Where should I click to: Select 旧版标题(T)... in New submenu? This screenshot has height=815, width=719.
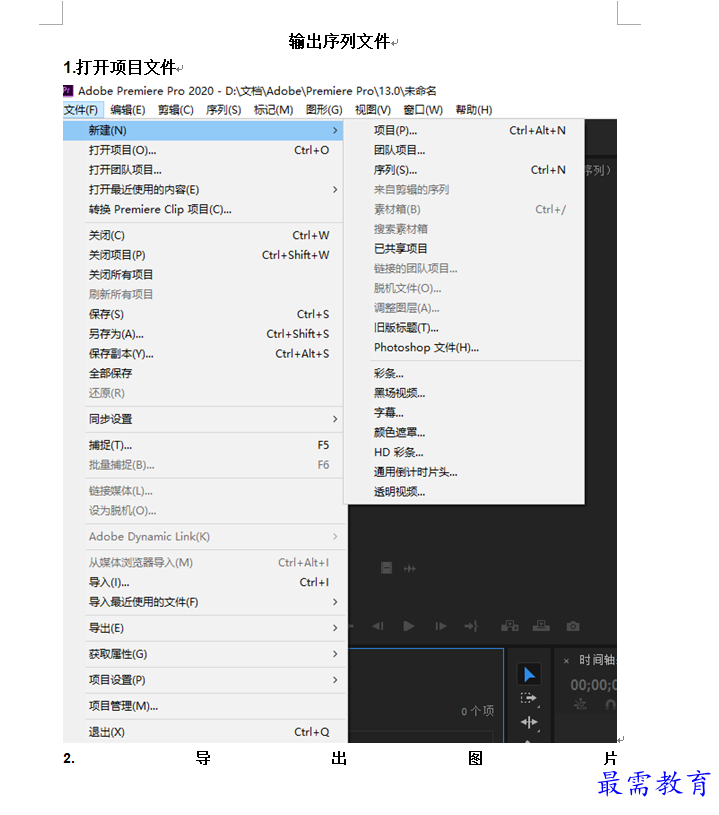pos(464,328)
